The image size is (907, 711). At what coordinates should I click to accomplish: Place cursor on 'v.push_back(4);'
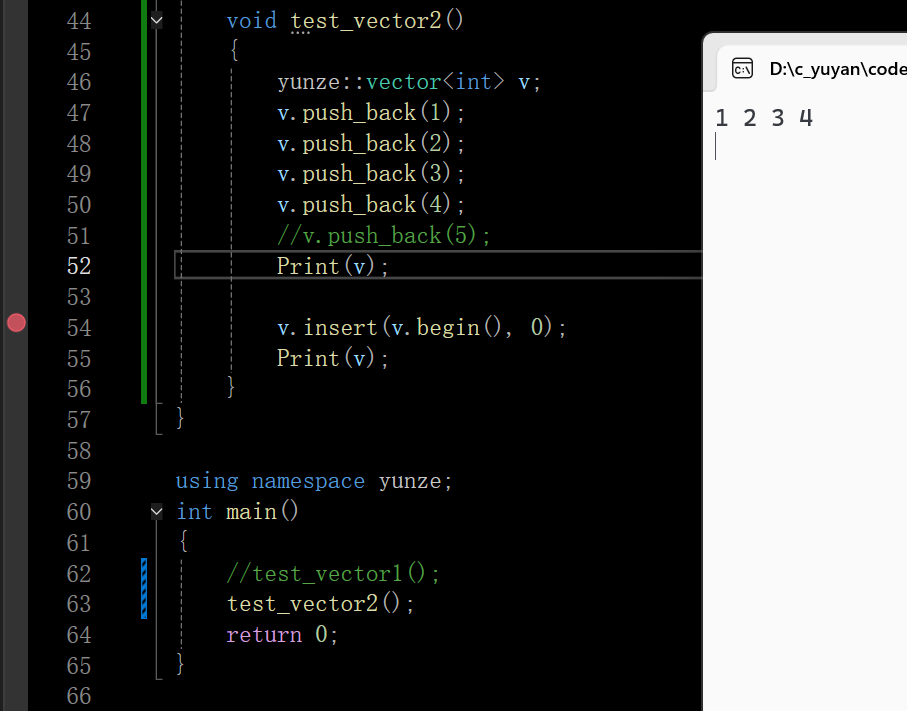[x=370, y=204]
